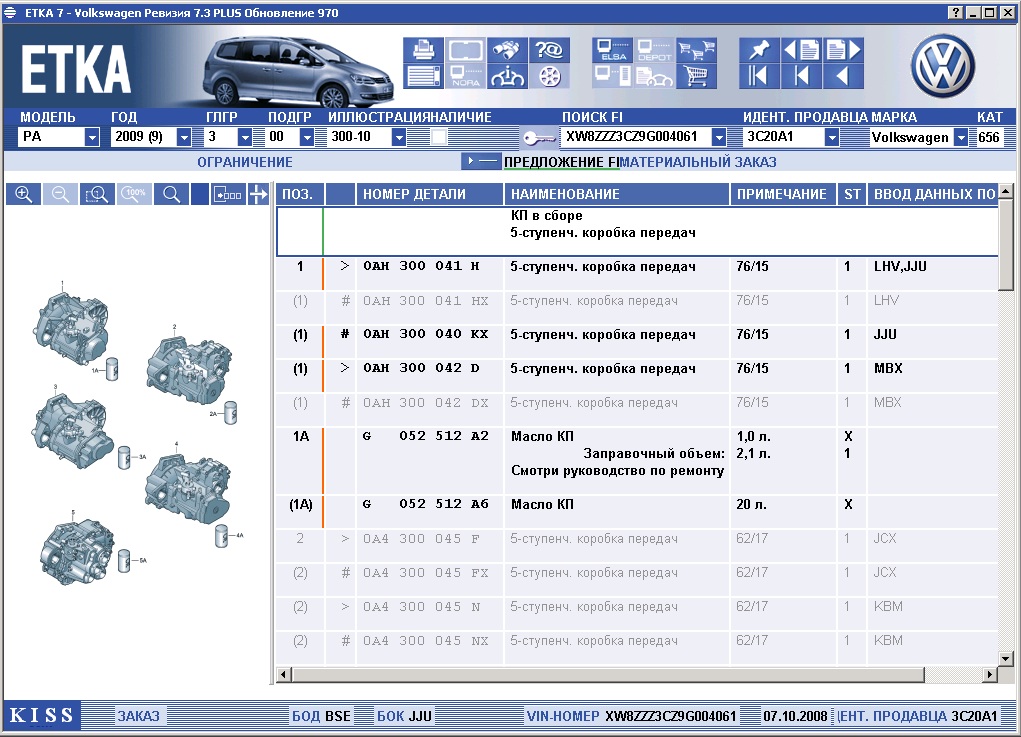The width and height of the screenshot is (1021, 737).
Task: Click the printer icon in toolbar
Action: click(x=423, y=50)
